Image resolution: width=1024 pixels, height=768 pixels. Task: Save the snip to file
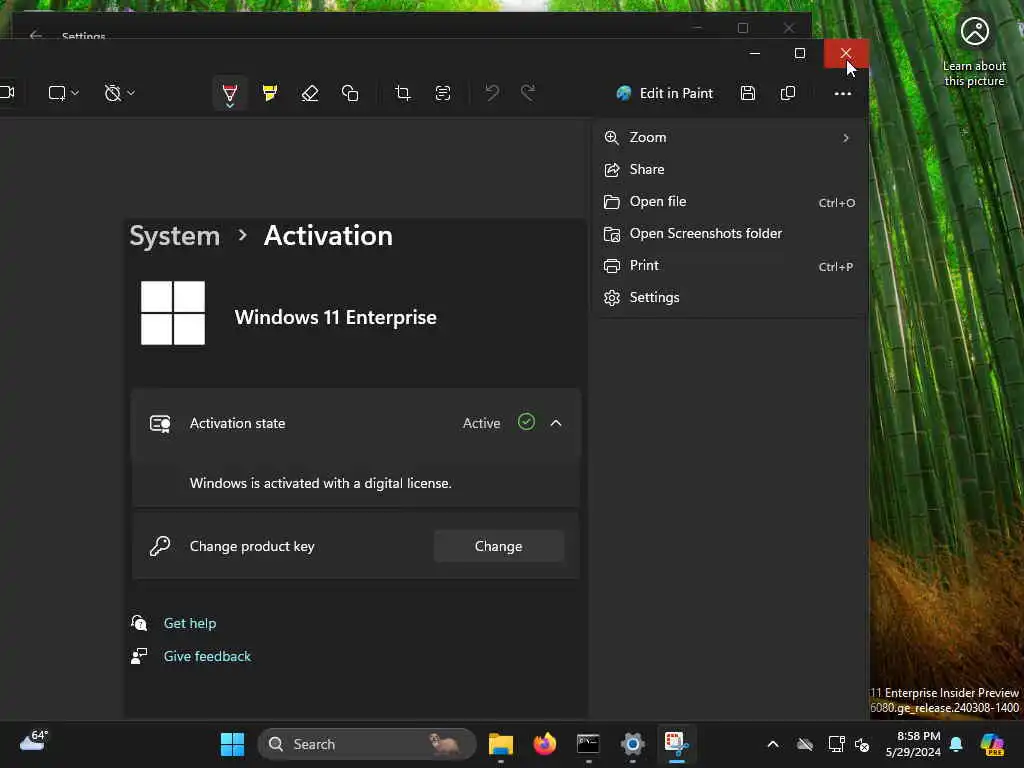point(748,93)
